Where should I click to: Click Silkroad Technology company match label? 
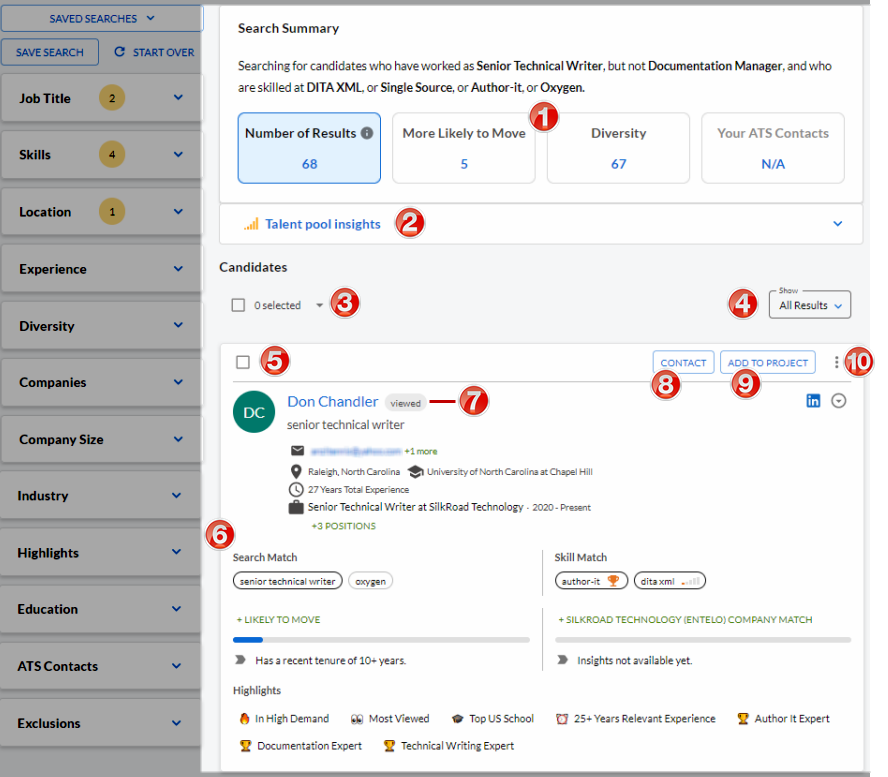click(685, 620)
